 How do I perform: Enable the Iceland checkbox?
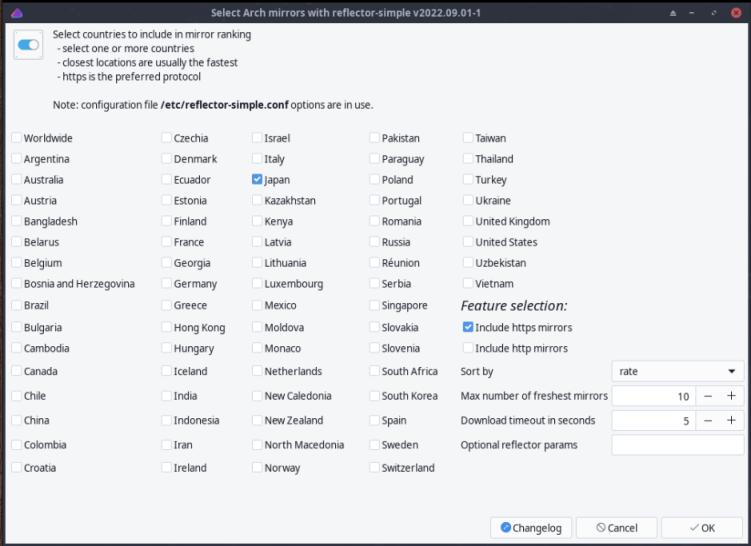pos(166,371)
